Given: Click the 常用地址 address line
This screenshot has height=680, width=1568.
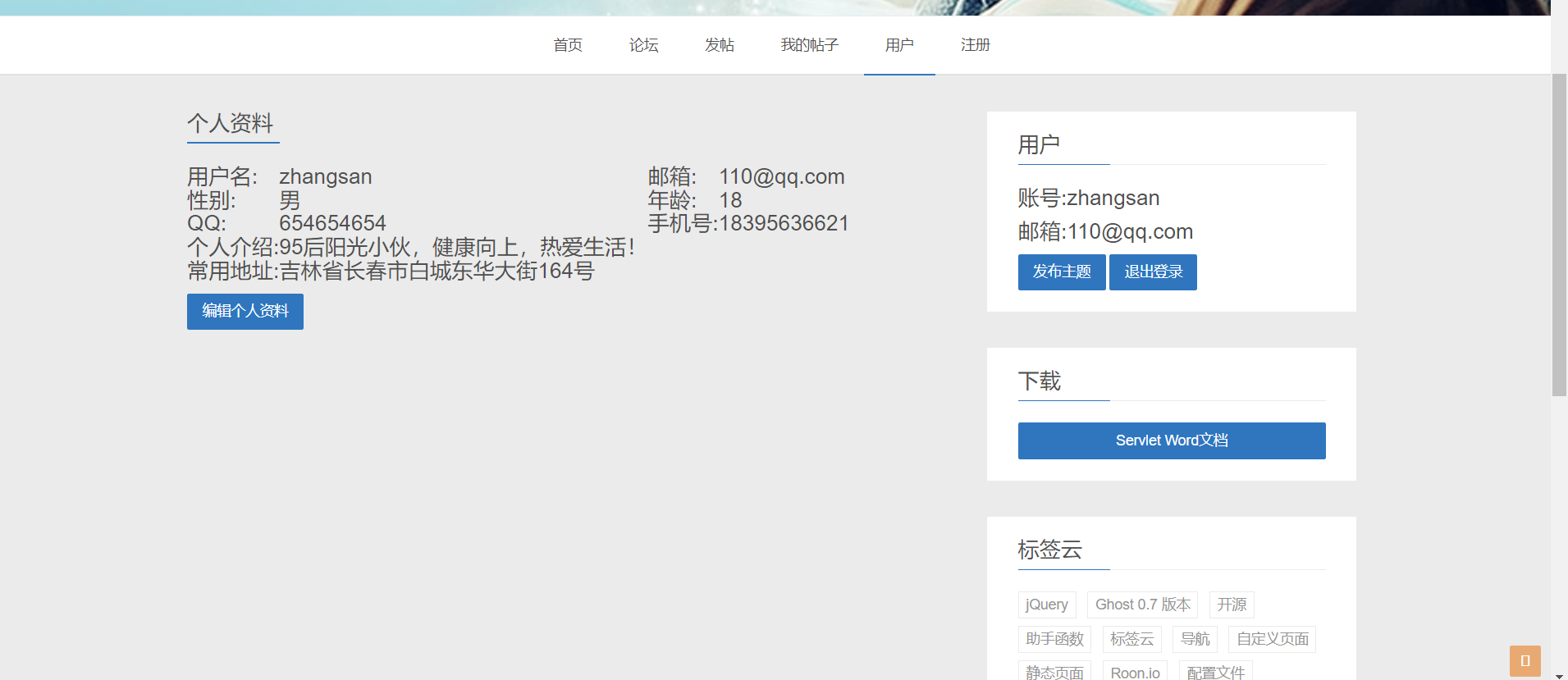Looking at the screenshot, I should point(391,271).
